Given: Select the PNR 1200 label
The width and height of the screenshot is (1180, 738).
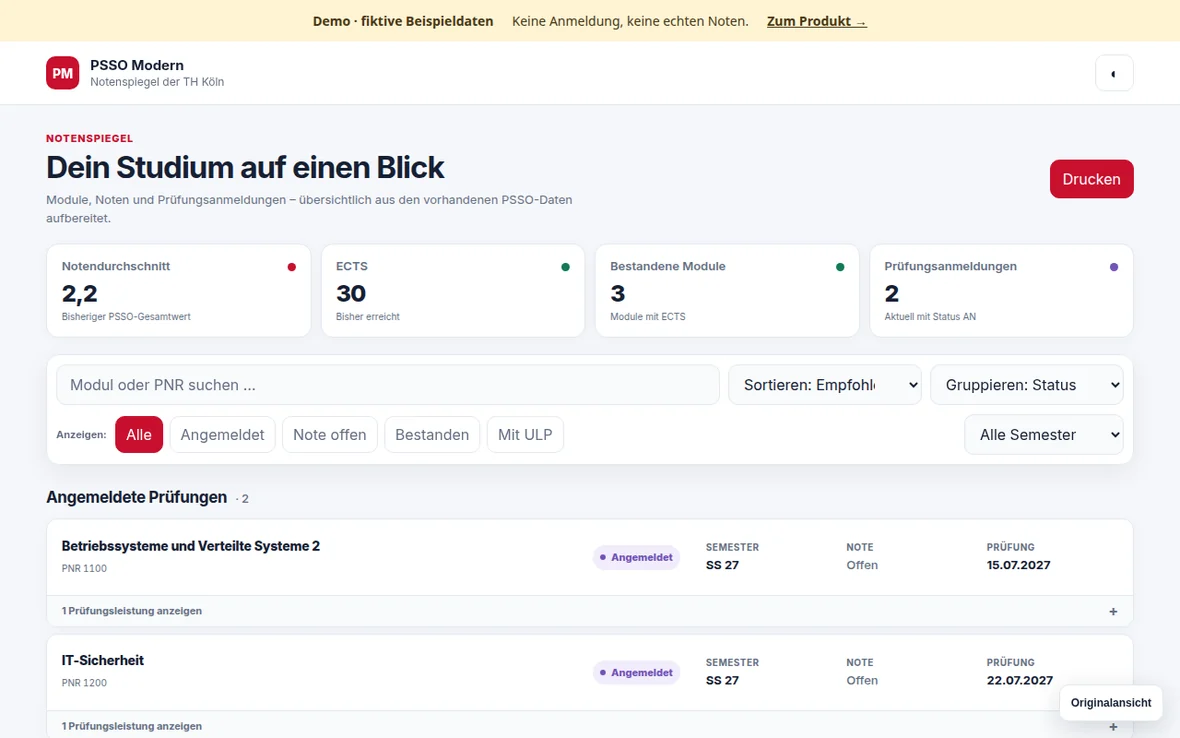Looking at the screenshot, I should coord(84,683).
